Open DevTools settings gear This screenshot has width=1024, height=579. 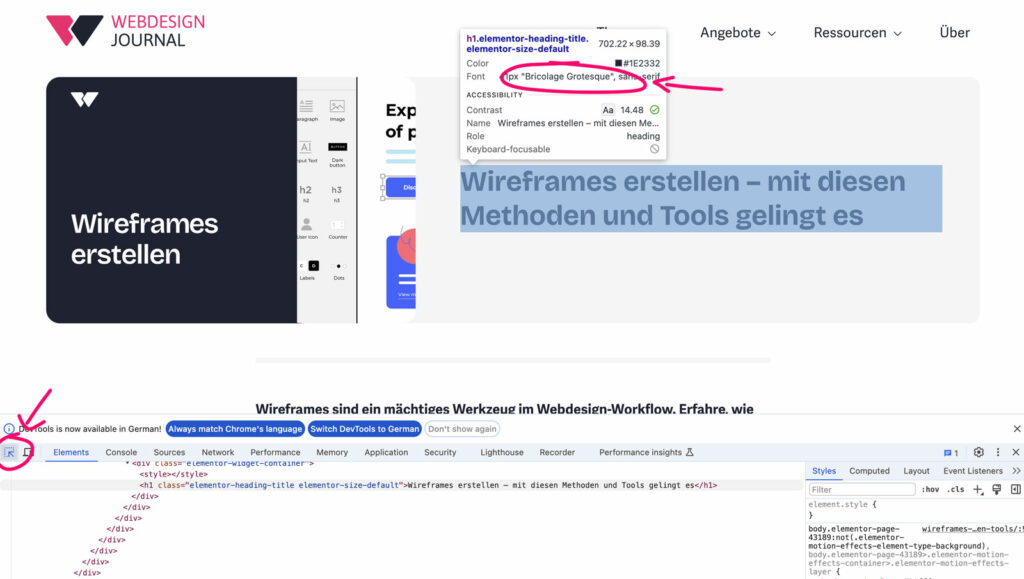click(x=977, y=452)
